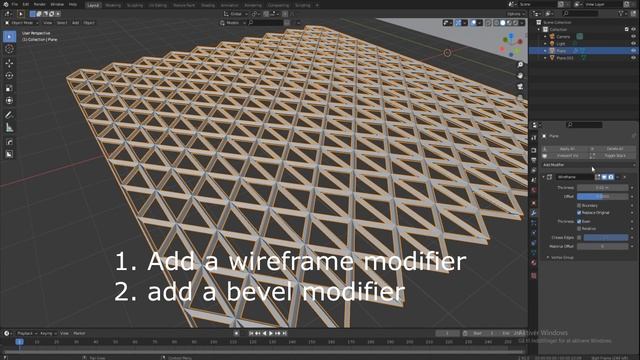Open the Render properties tab icon
This screenshot has height=360, width=640.
pos(533,150)
